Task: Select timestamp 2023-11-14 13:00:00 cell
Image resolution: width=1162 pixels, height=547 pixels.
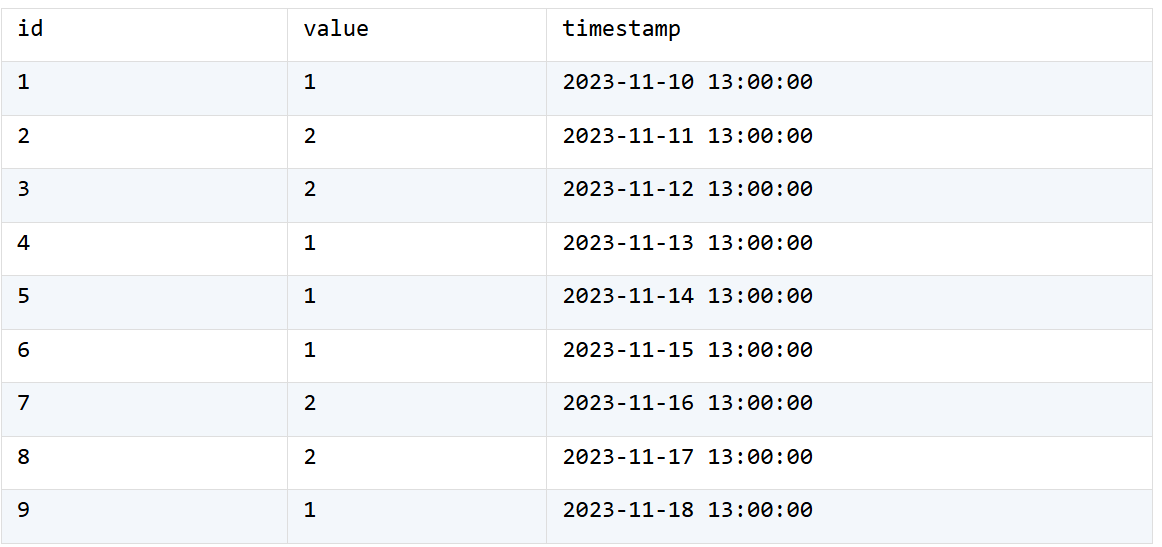Action: [x=849, y=302]
